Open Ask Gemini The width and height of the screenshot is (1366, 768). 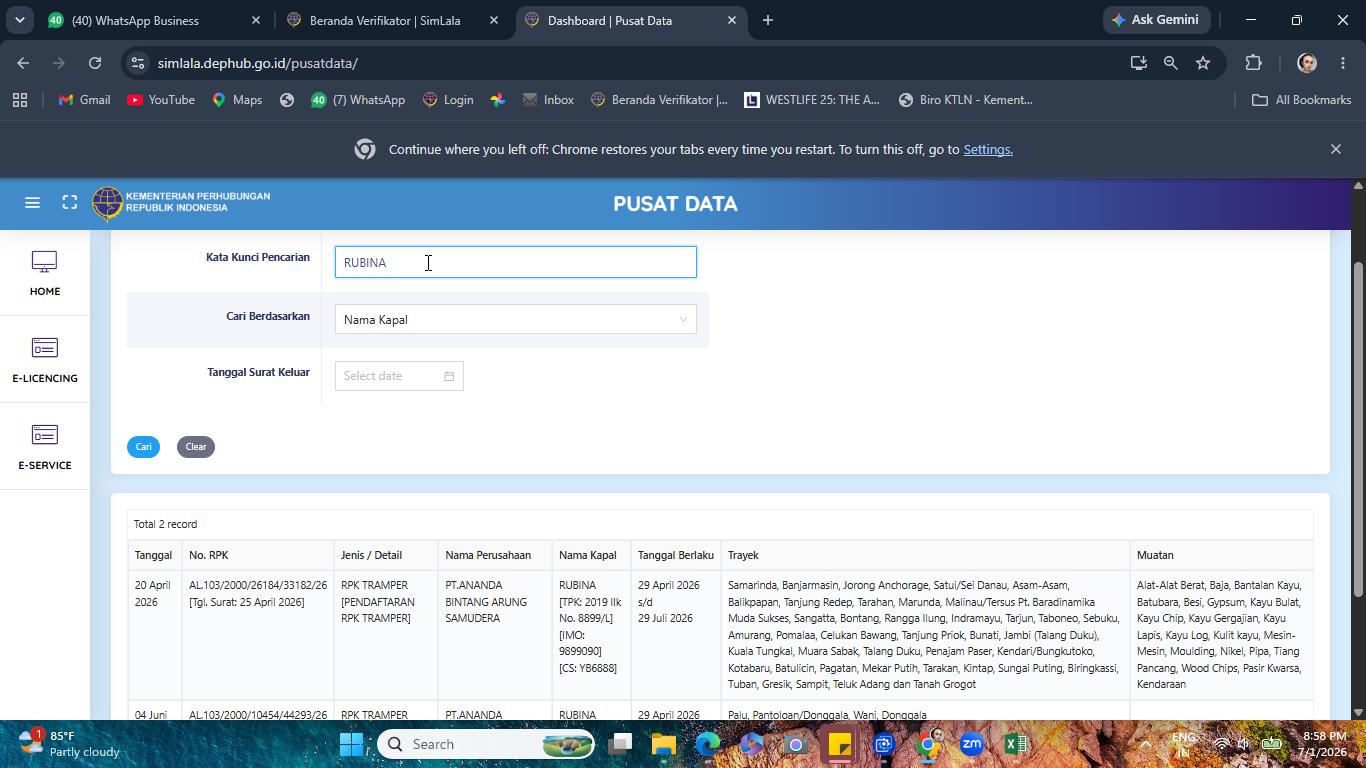click(1154, 20)
